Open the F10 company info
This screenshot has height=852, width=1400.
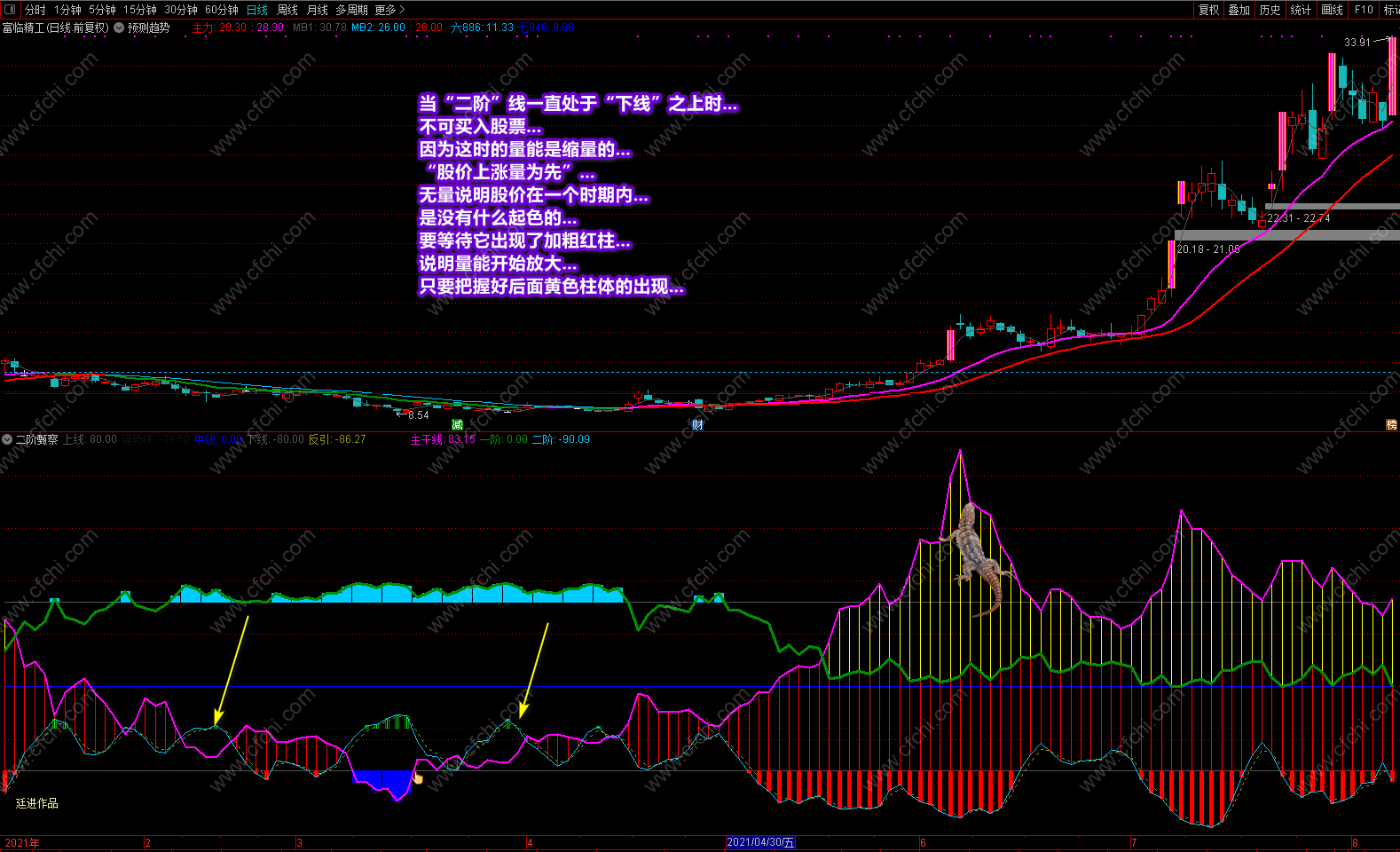click(x=1364, y=10)
